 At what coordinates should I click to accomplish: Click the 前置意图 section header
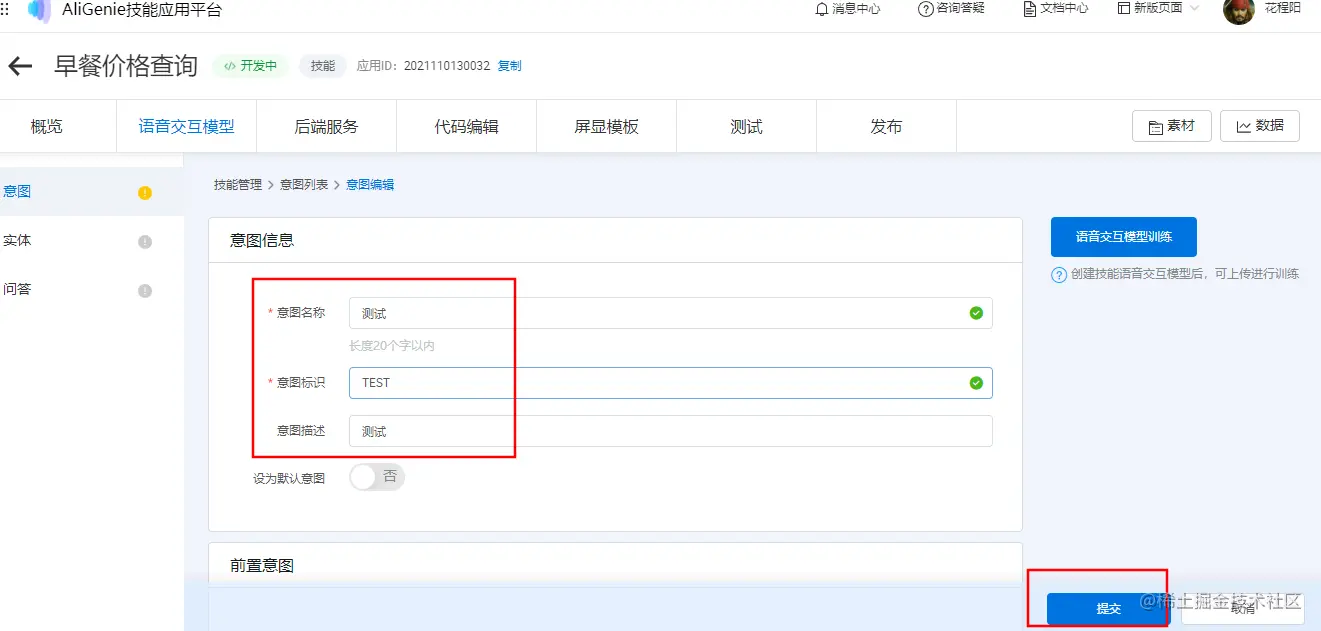(x=262, y=565)
